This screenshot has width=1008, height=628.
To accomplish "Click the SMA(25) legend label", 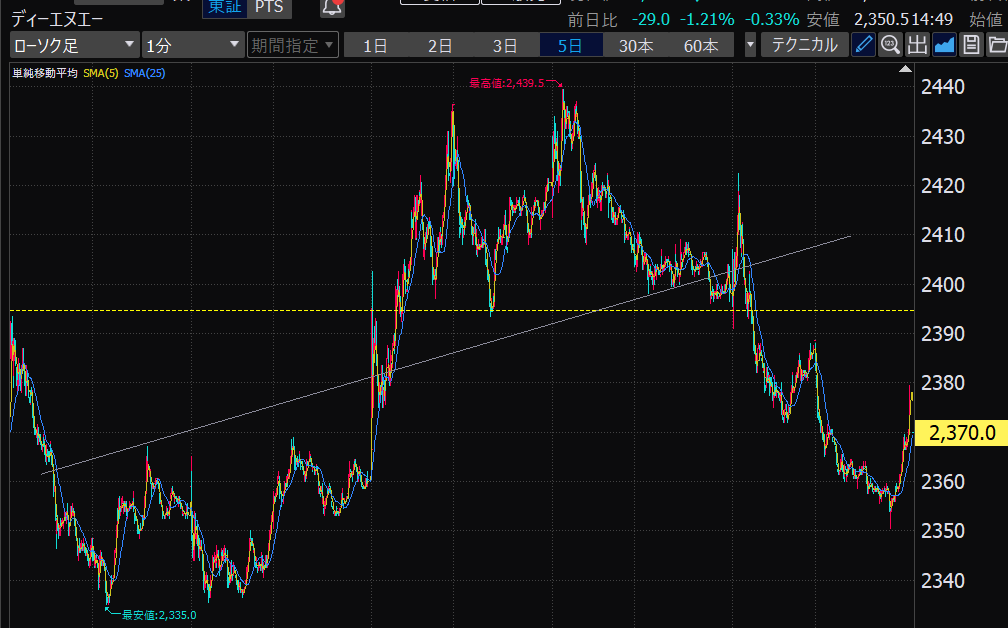I will pyautogui.click(x=145, y=73).
